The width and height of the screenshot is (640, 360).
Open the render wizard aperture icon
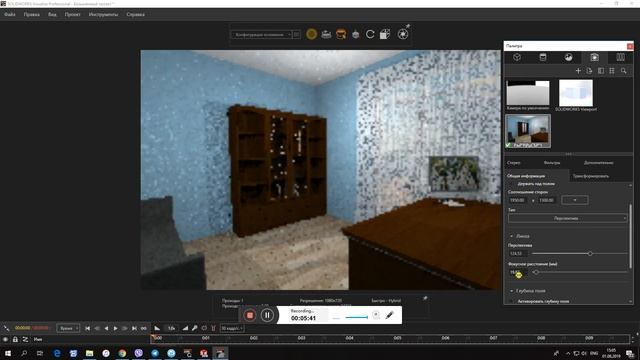point(403,34)
